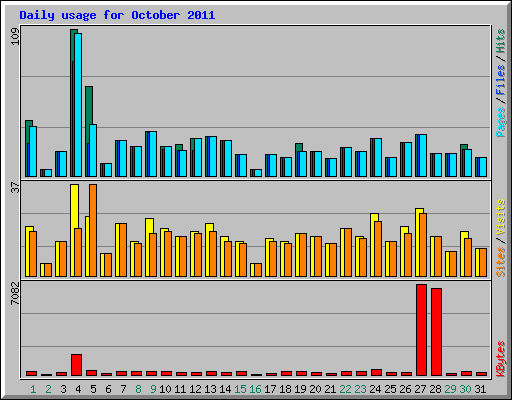Click day 11 on the x-axis

pos(180,389)
